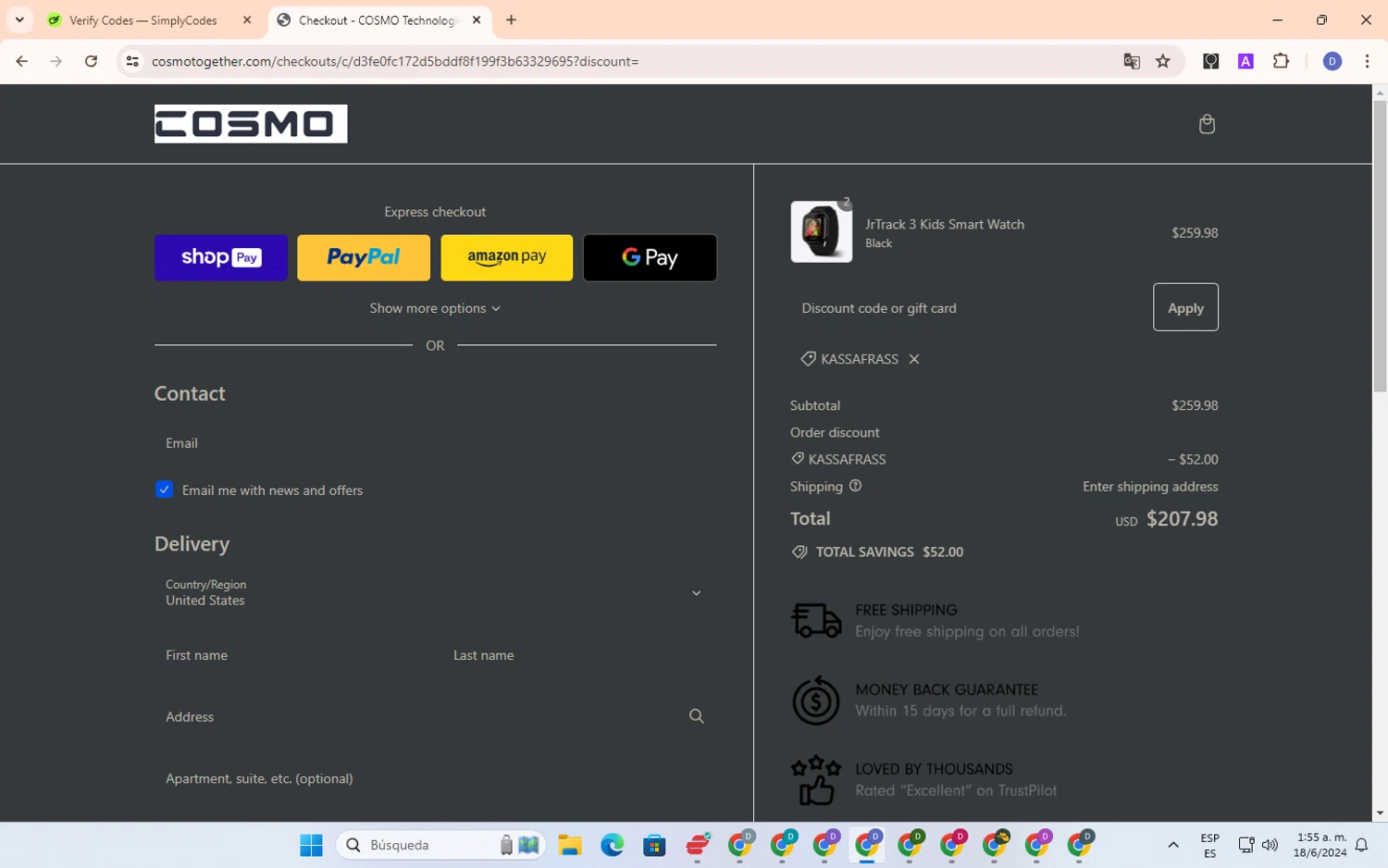The image size is (1388, 868).
Task: Click the URL in the address bar
Action: (x=395, y=61)
